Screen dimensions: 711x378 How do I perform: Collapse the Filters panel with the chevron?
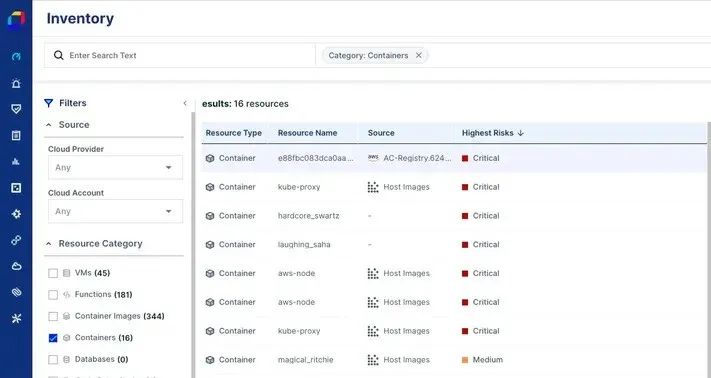(185, 103)
